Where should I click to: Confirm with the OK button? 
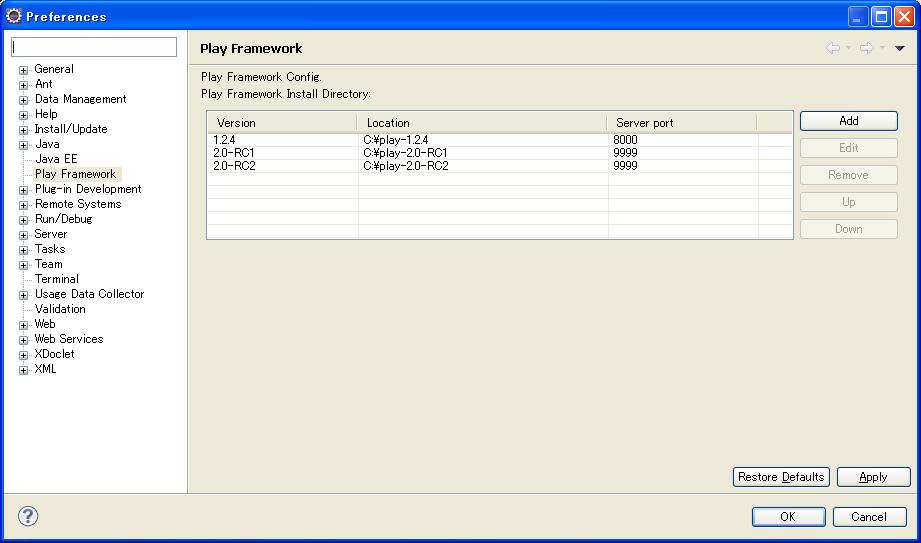tap(788, 517)
